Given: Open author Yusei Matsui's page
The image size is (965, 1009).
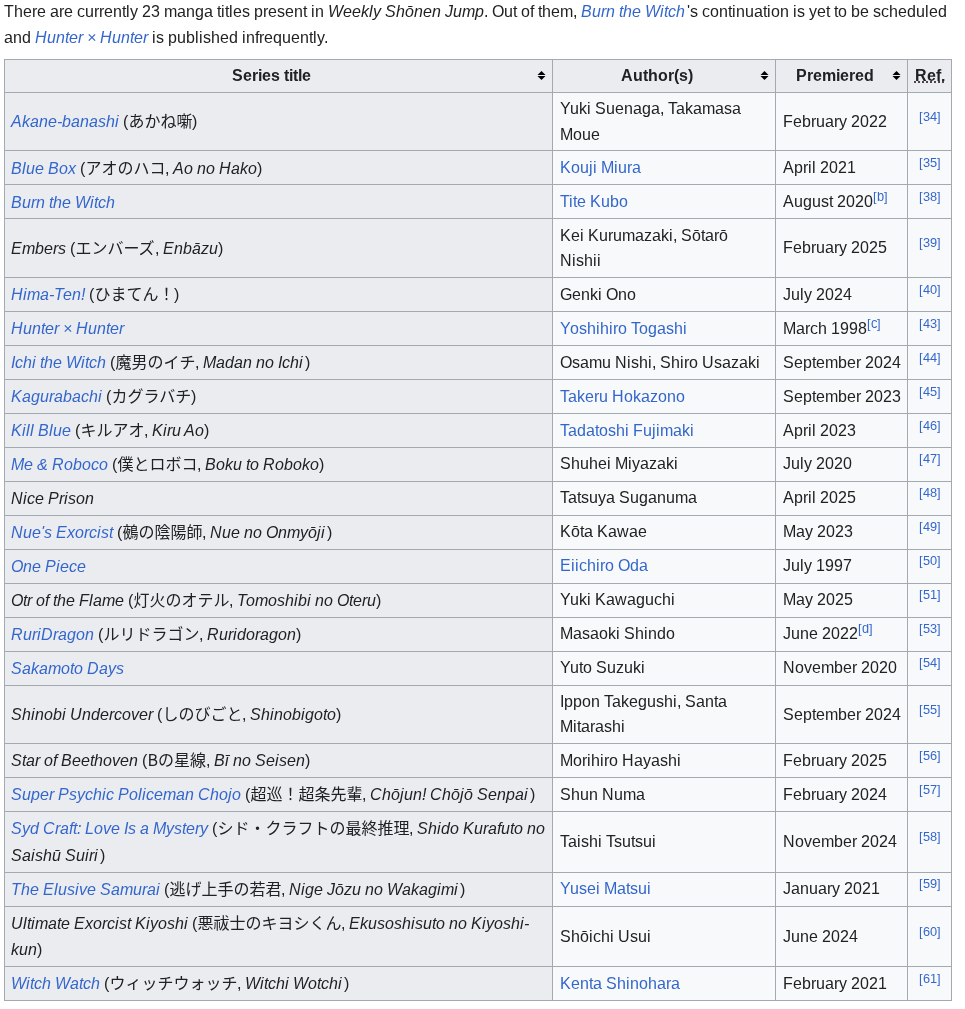Looking at the screenshot, I should (x=605, y=889).
